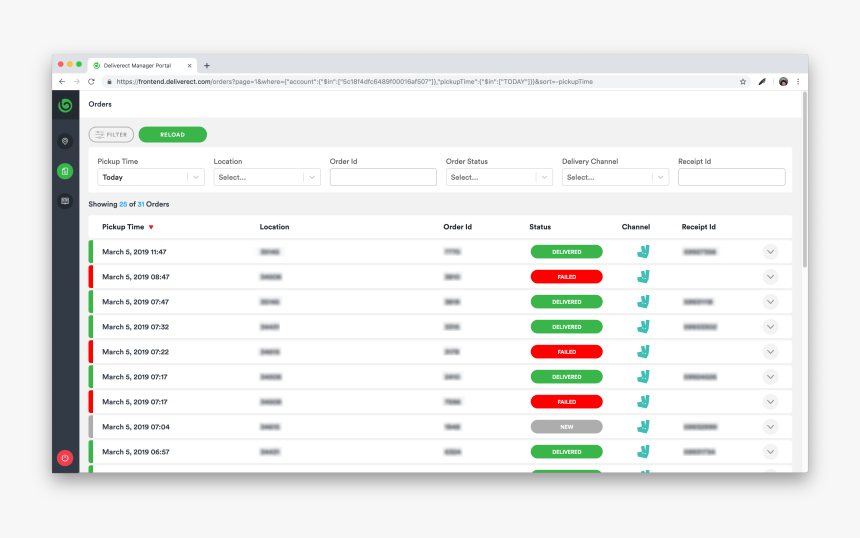Refresh page with browser reload icon

pos(92,82)
